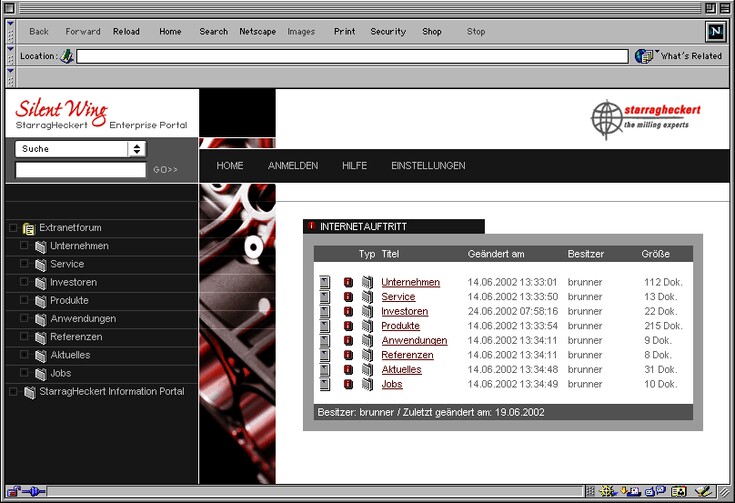Viewport: 735px width, 503px height.
Task: Open the action menu icon for Aktuelles row
Action: pyautogui.click(x=325, y=369)
